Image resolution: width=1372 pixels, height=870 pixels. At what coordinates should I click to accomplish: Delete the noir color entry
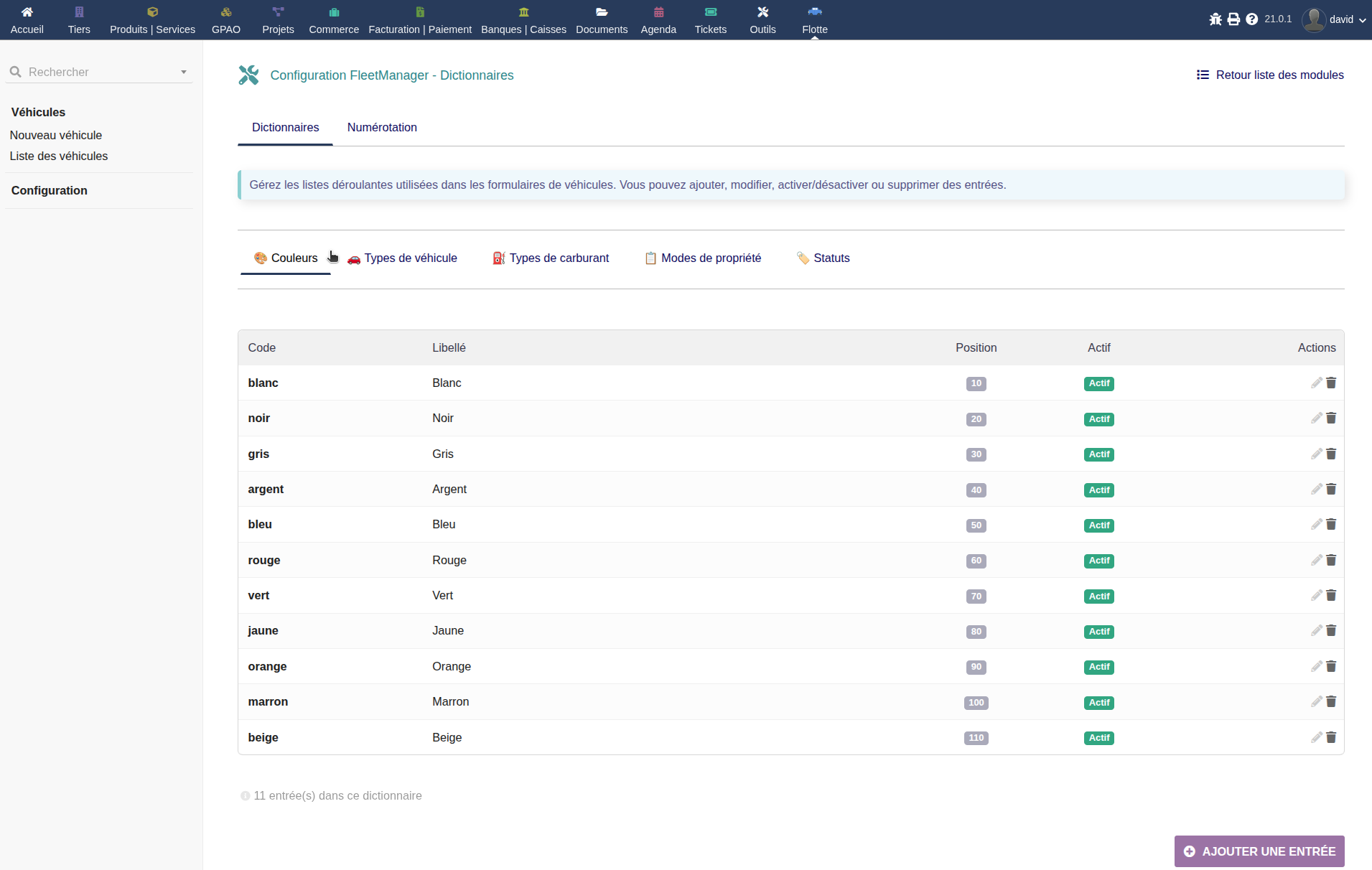click(1331, 418)
